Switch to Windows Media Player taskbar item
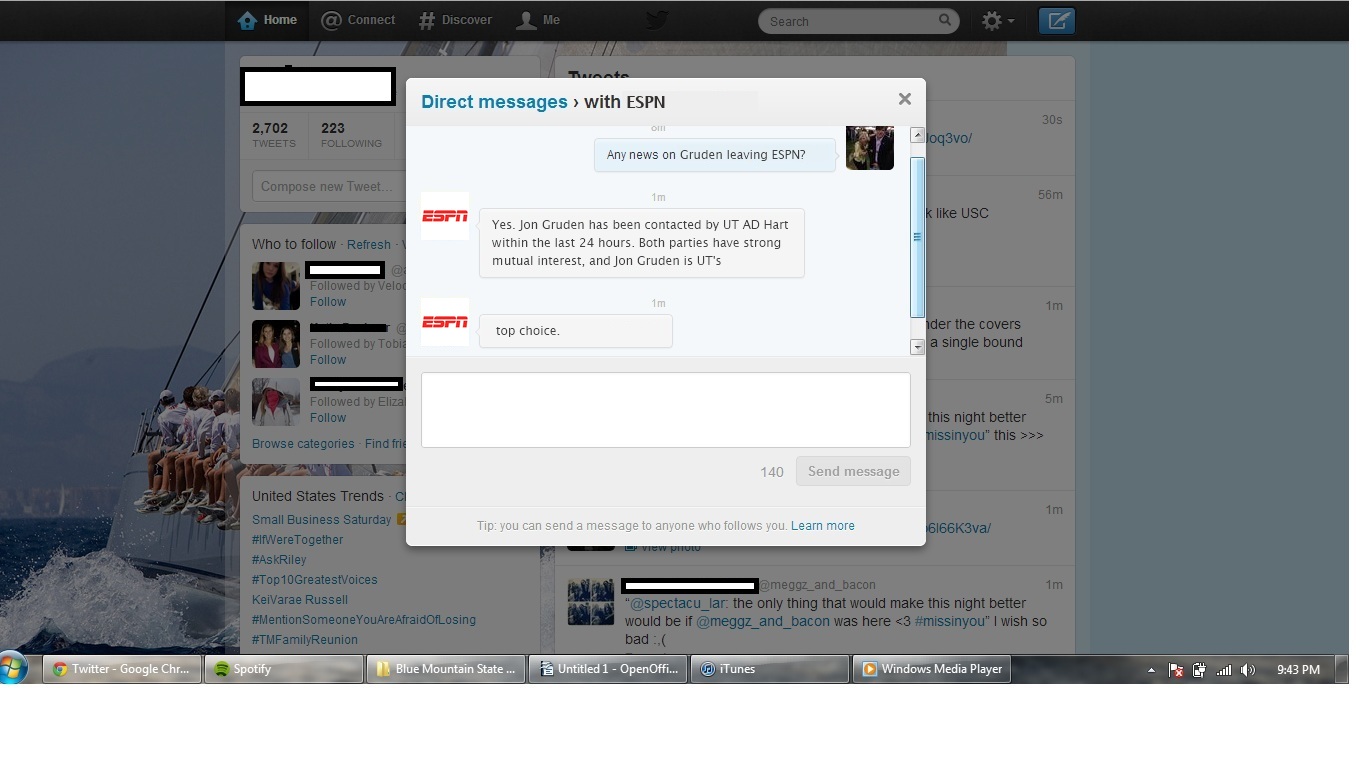 pos(932,669)
